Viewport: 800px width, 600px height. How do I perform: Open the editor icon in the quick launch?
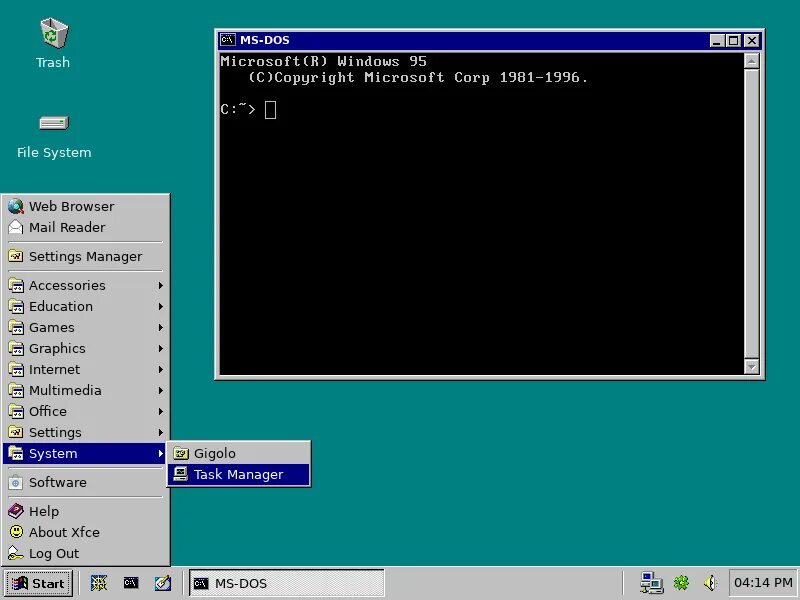coord(163,583)
